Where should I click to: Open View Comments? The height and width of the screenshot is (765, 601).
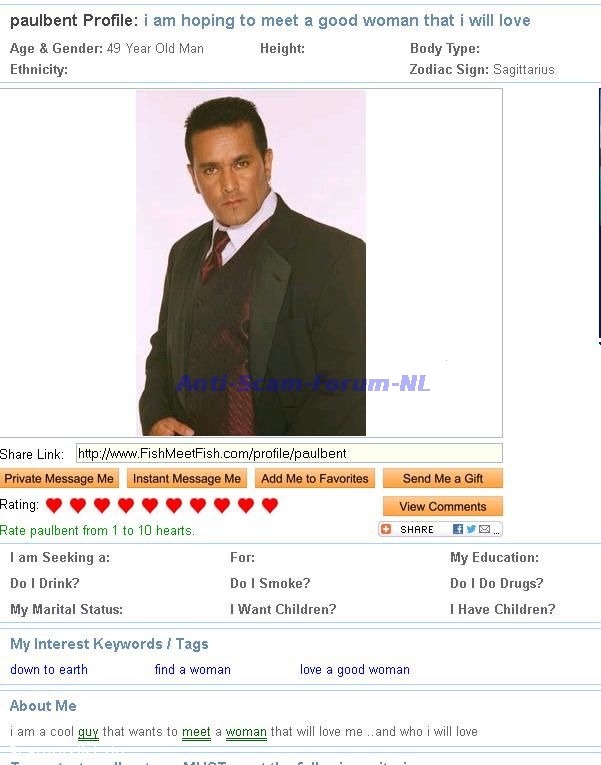[x=442, y=506]
